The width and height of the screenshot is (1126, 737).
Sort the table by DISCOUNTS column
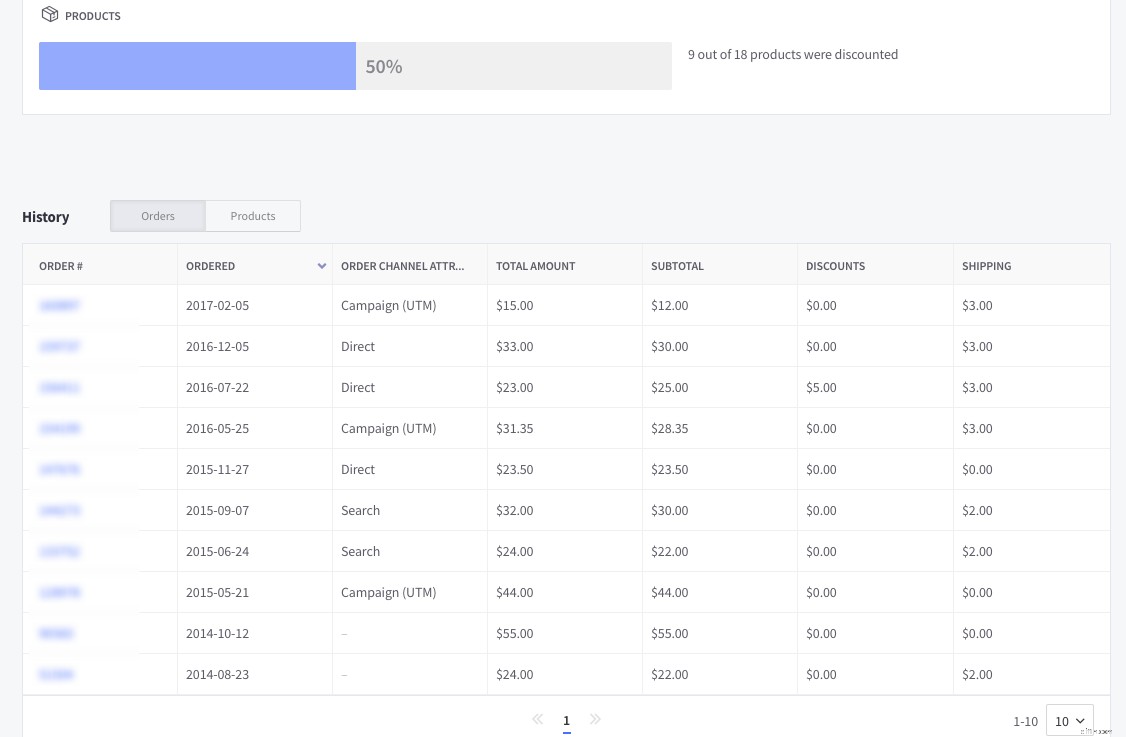coord(835,266)
